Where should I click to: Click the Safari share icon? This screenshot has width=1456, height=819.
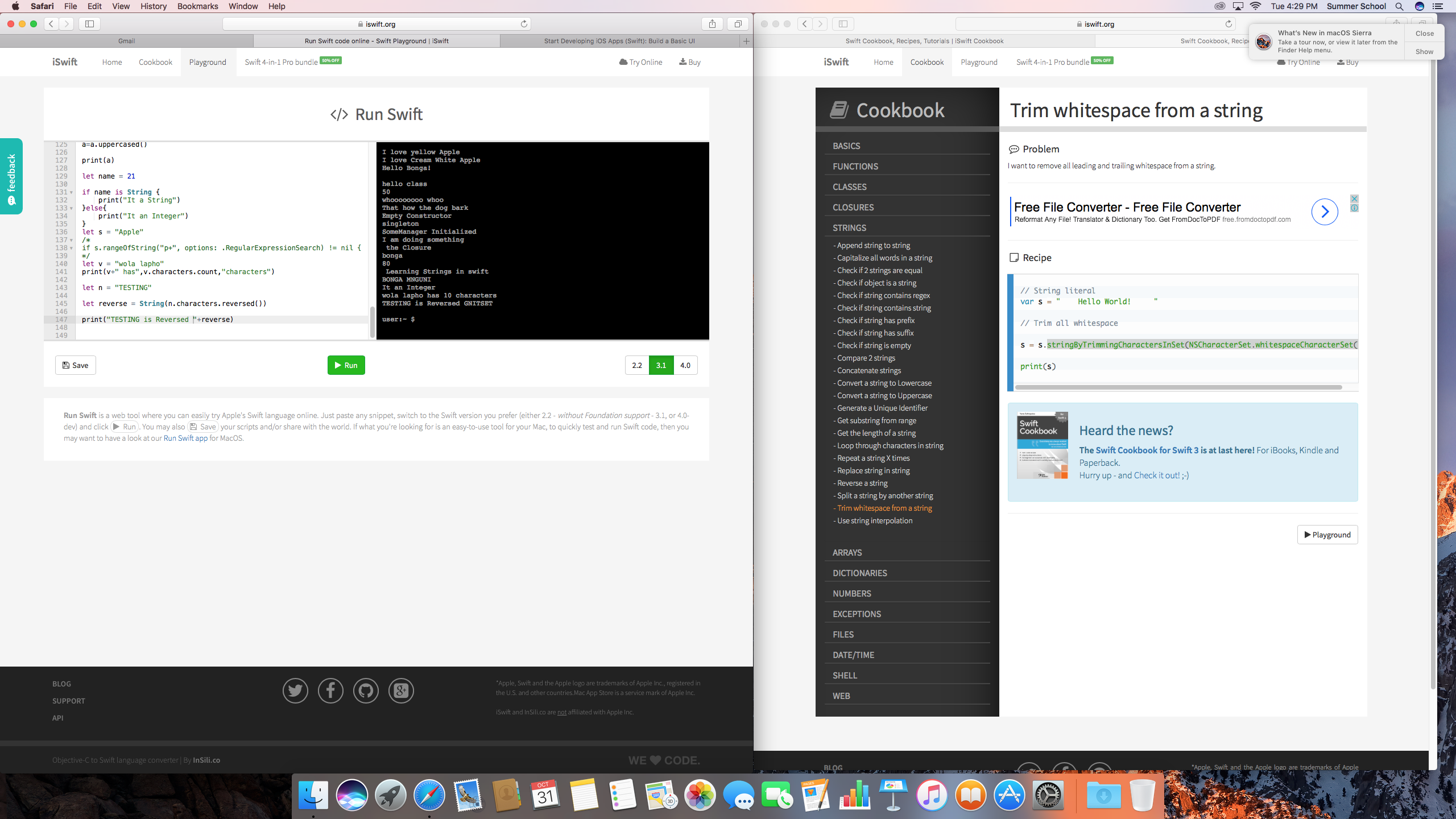tap(712, 24)
